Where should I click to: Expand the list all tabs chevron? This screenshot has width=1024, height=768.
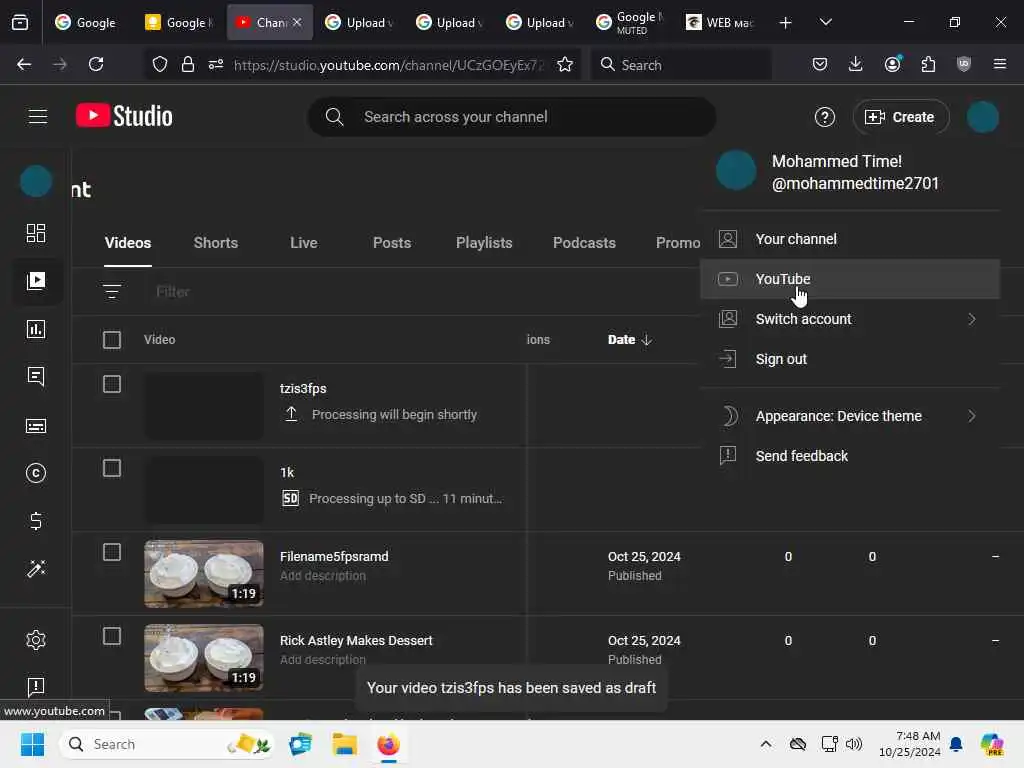[825, 22]
